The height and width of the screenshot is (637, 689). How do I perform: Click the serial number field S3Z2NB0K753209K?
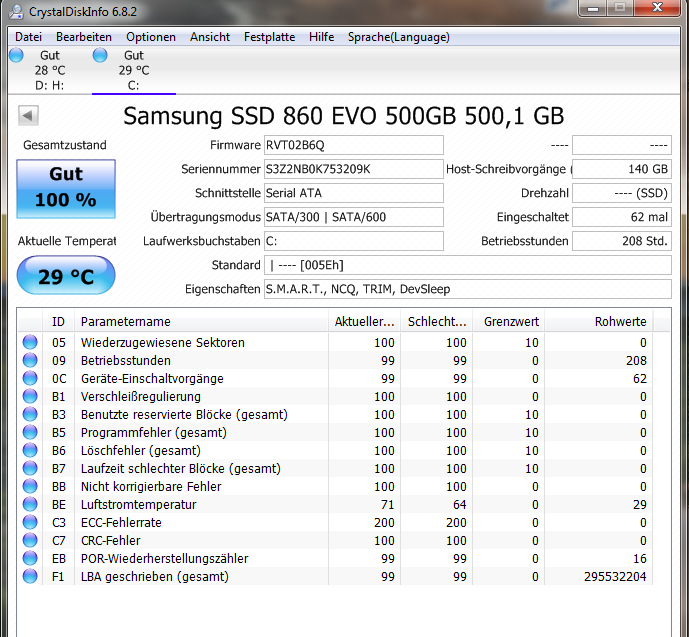(353, 169)
